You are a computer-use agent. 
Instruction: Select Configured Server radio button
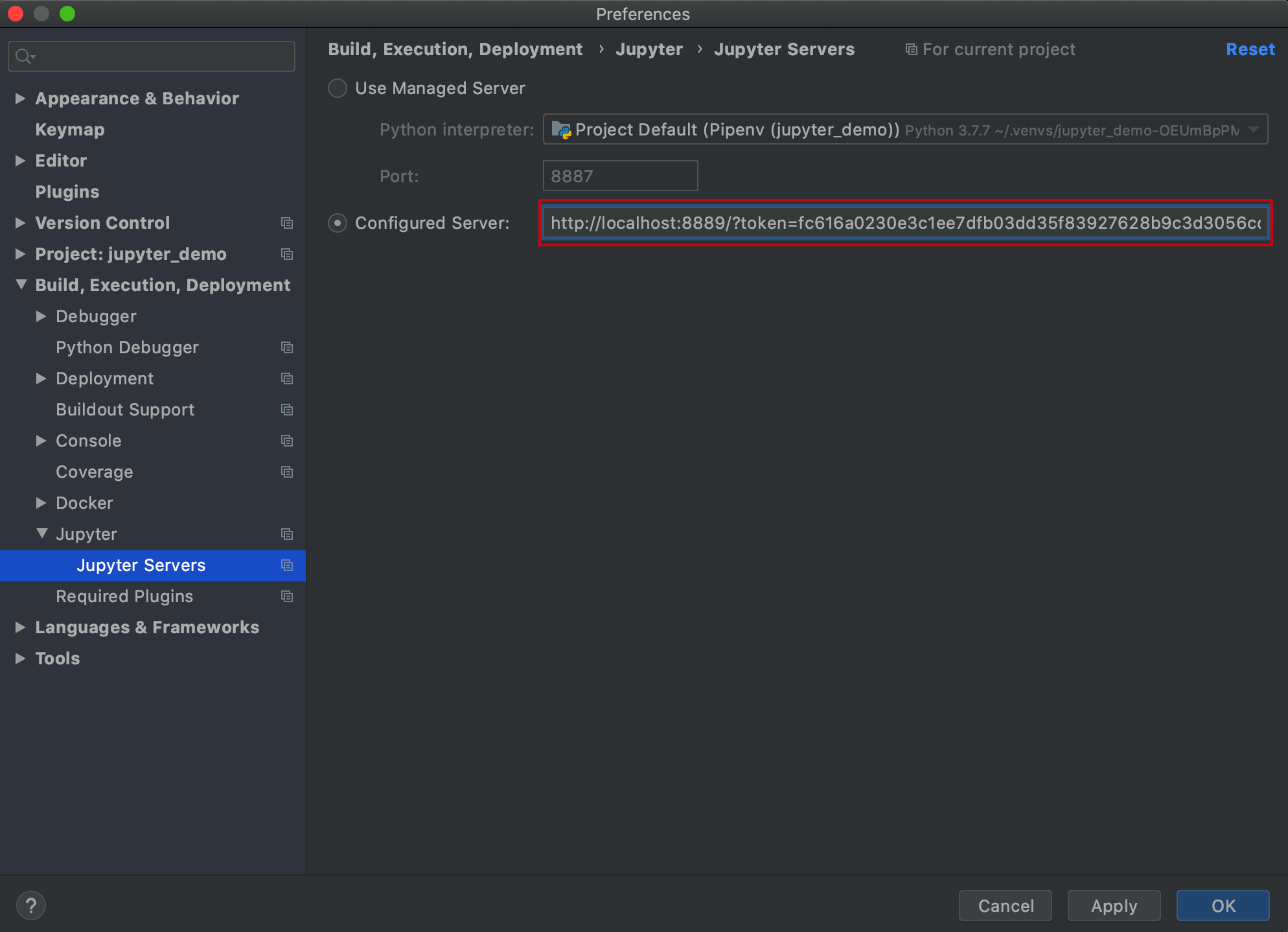[x=338, y=223]
